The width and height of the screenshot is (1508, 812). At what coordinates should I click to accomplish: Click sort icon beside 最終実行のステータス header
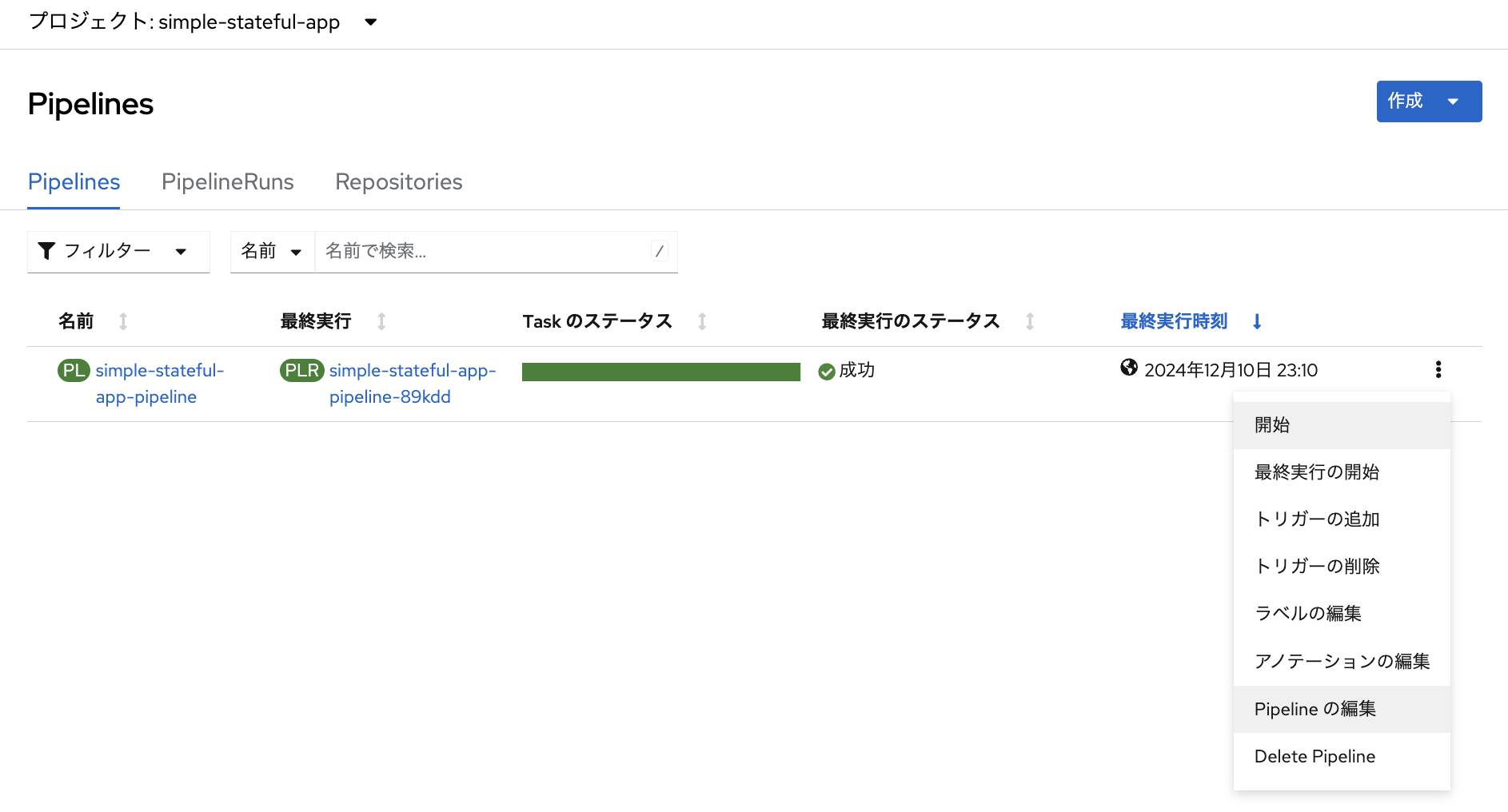point(1030,321)
